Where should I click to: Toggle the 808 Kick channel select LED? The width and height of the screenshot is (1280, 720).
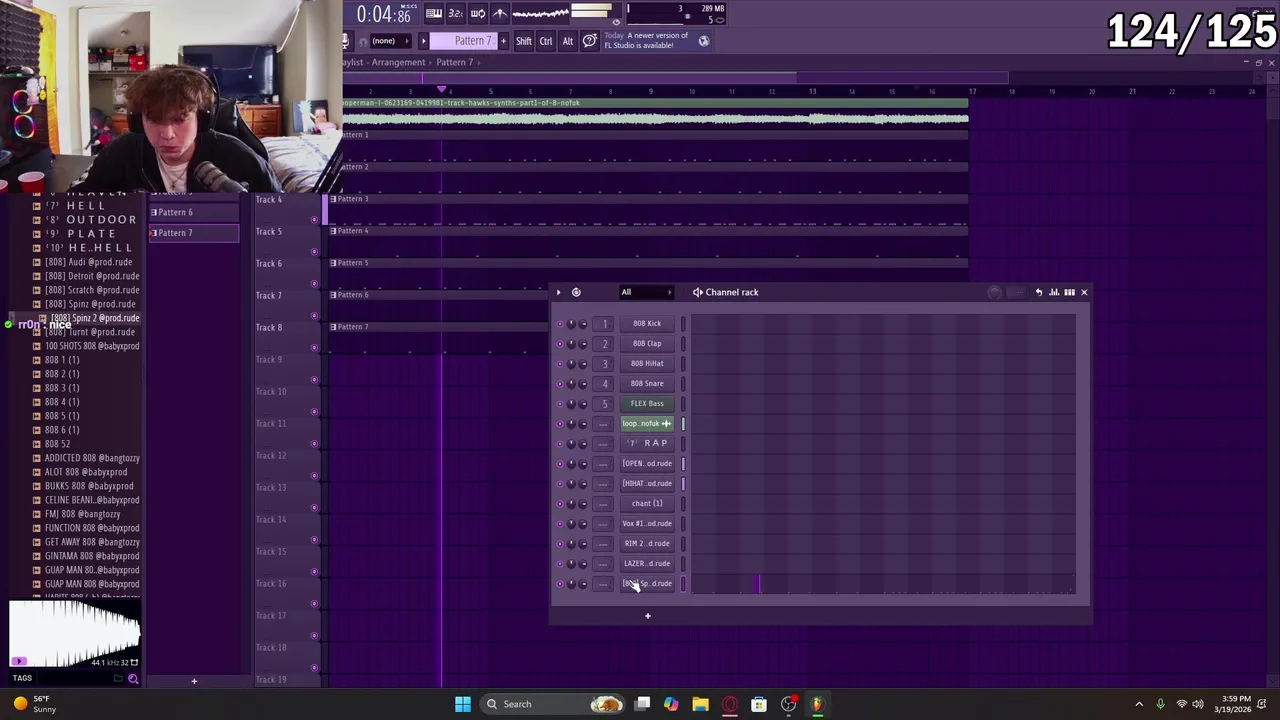tap(683, 324)
